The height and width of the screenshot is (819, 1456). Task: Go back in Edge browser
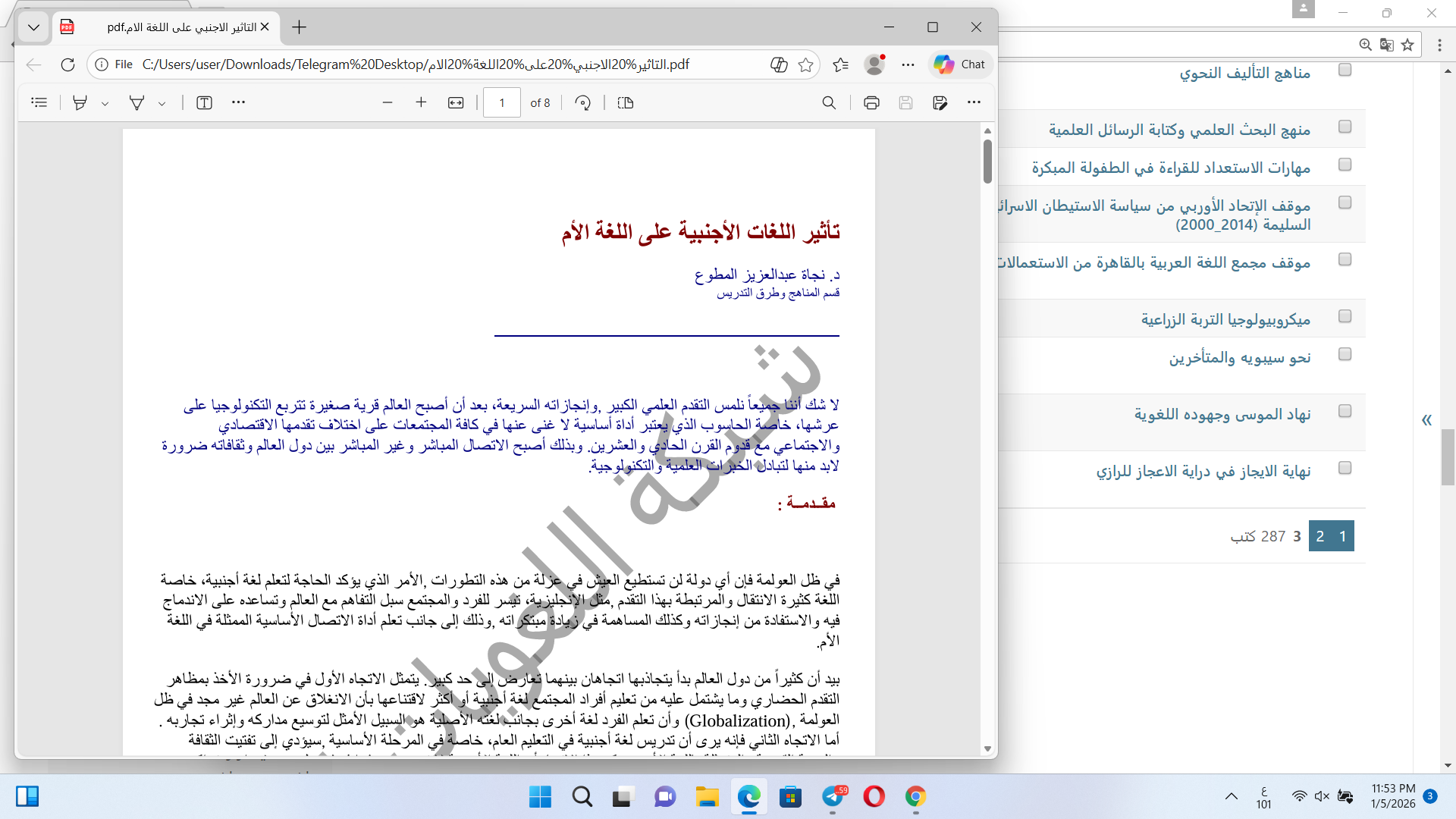33,64
